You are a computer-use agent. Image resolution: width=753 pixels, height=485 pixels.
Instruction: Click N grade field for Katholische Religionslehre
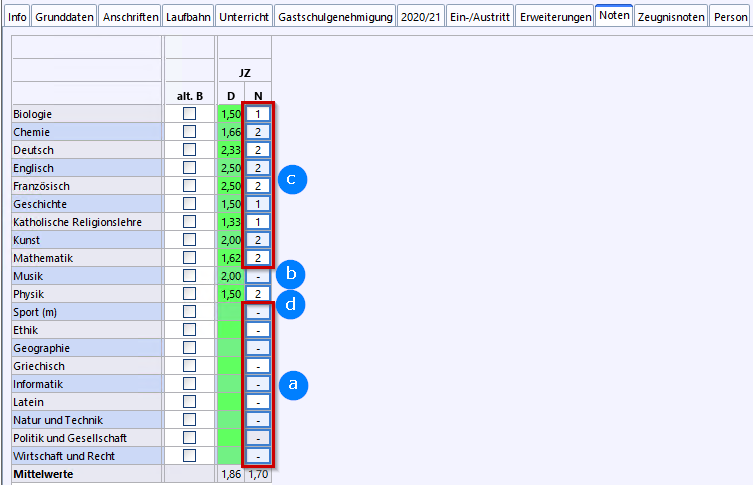[x=258, y=222]
